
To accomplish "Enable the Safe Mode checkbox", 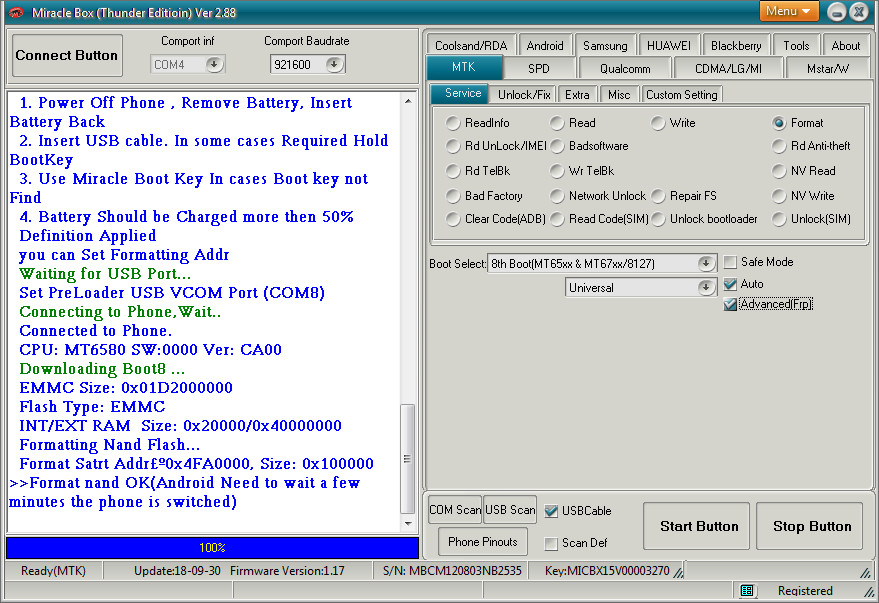I will point(730,262).
